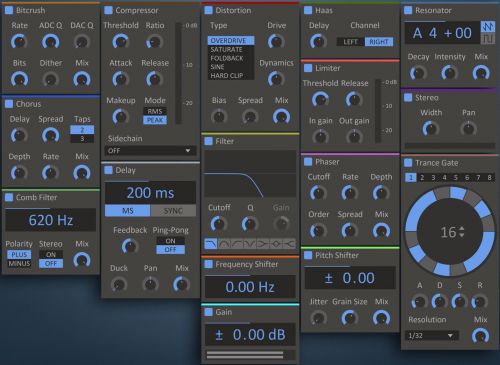Select the low-shelf filter shape icon
Viewport: 500px width, 365px height.
[x=263, y=244]
